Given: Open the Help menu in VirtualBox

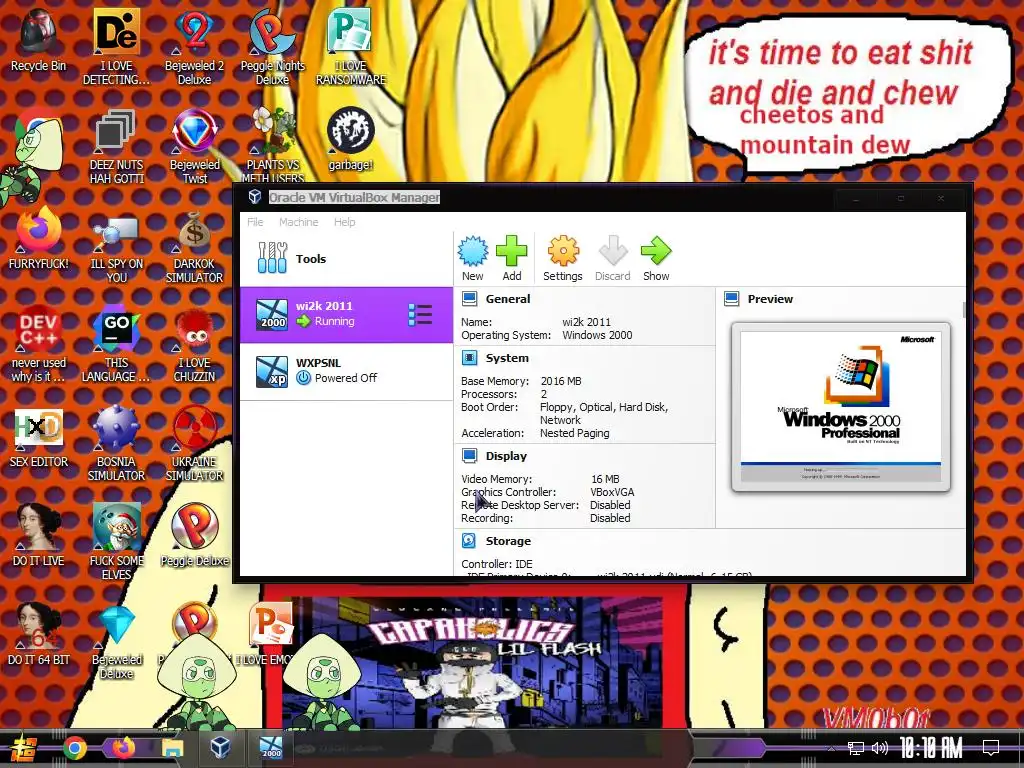Looking at the screenshot, I should [x=344, y=222].
